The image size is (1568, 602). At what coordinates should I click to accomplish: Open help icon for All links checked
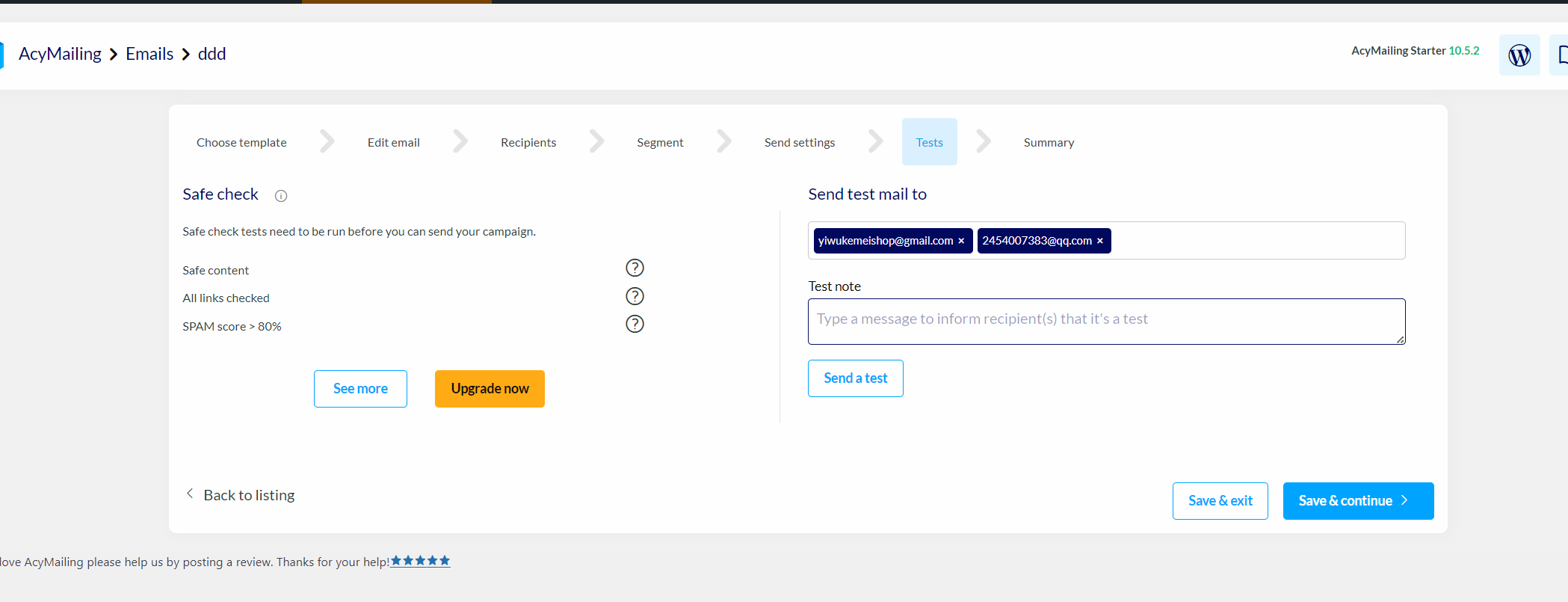coord(635,296)
